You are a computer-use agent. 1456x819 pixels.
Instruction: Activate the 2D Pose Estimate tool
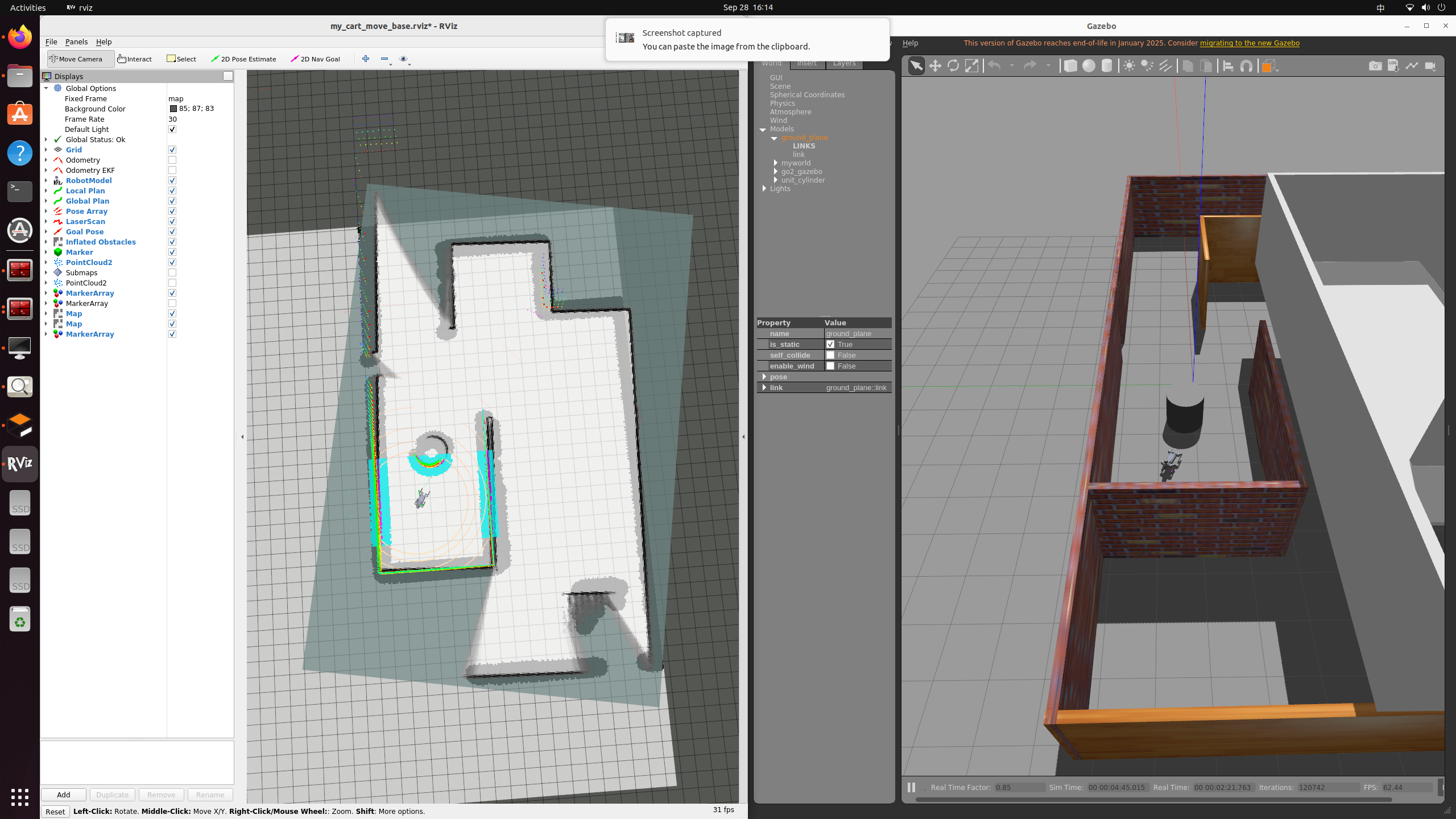[x=243, y=59]
